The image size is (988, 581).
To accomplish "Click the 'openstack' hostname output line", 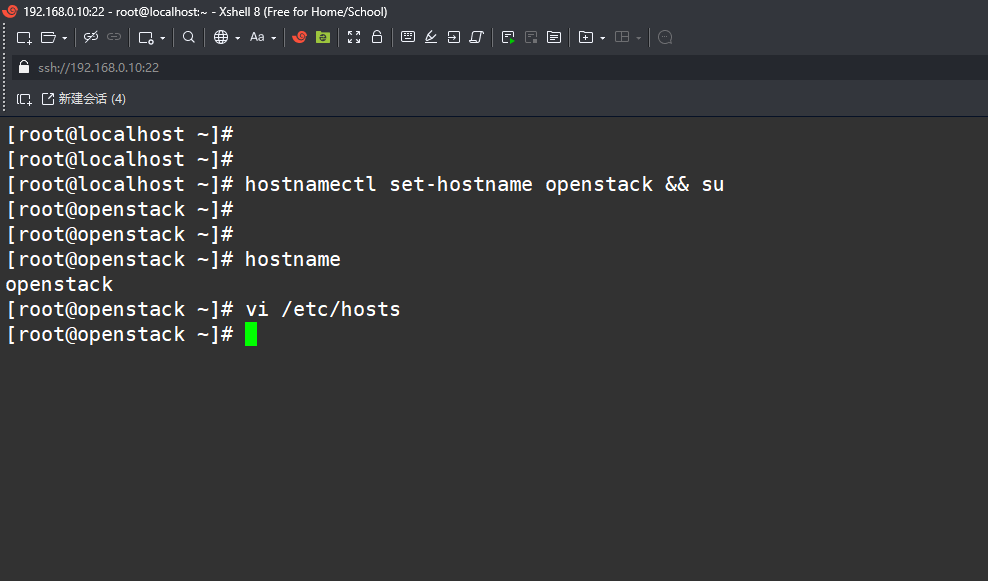I will pyautogui.click(x=59, y=285).
